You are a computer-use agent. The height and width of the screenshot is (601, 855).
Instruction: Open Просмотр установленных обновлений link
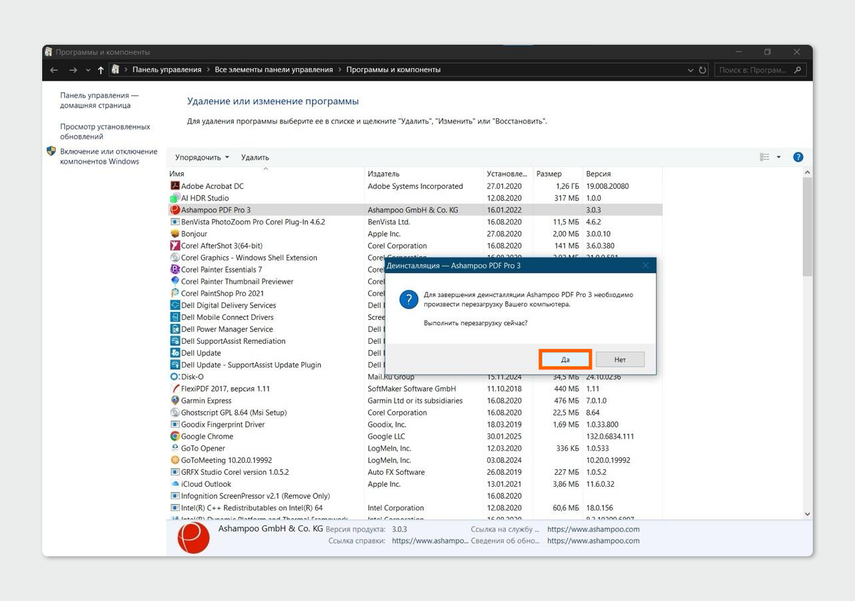point(104,132)
